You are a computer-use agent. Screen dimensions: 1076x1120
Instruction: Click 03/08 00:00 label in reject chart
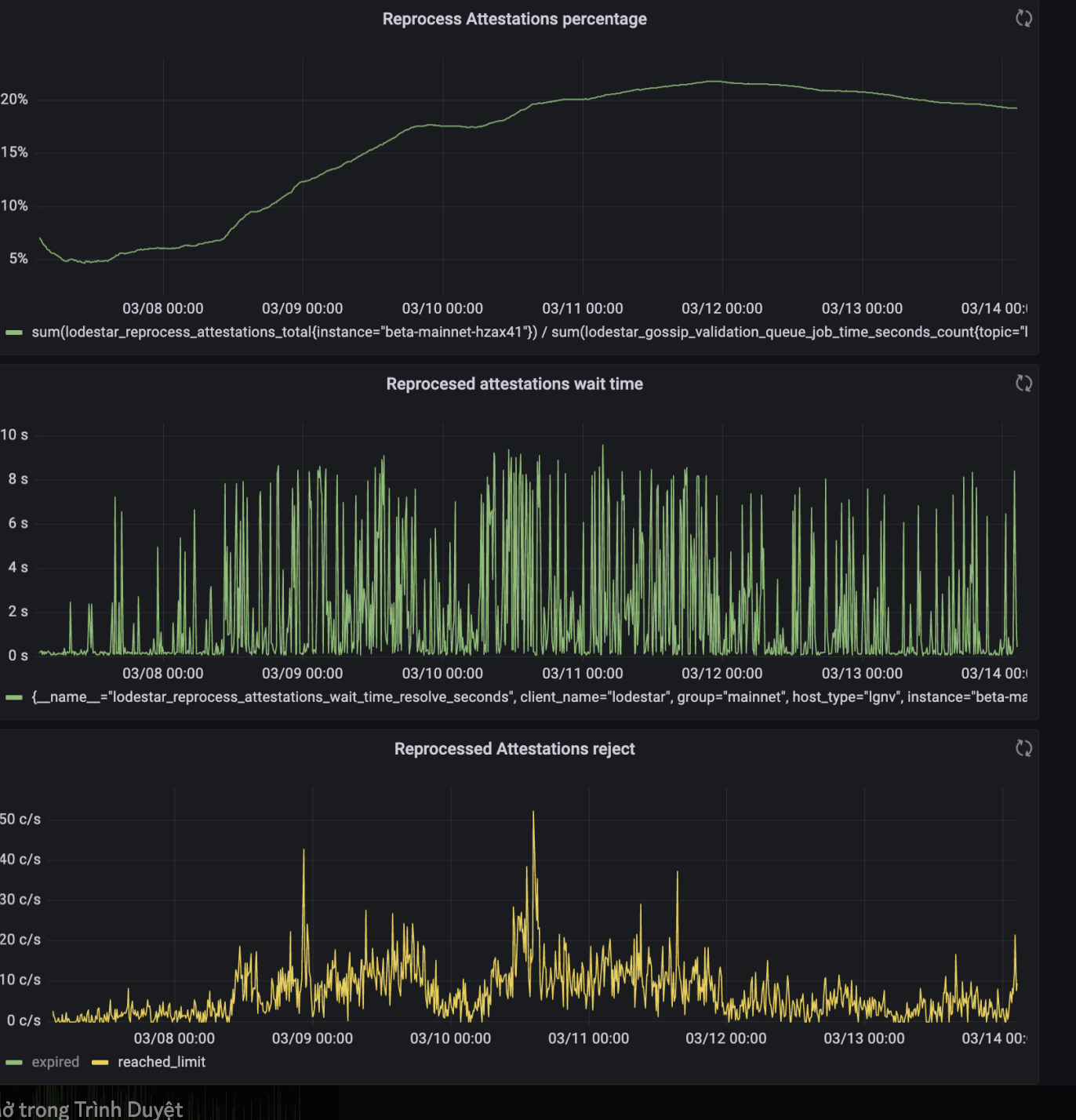pyautogui.click(x=174, y=1038)
